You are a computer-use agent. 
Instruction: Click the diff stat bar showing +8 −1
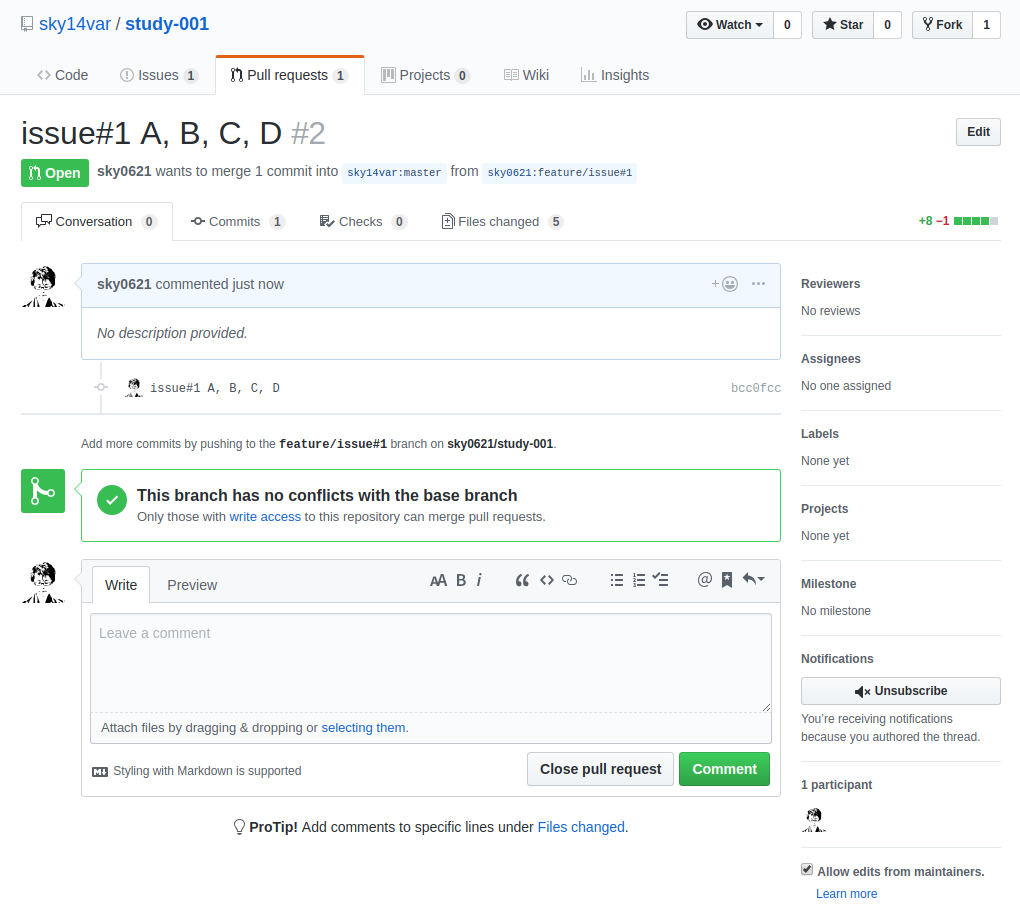point(958,221)
